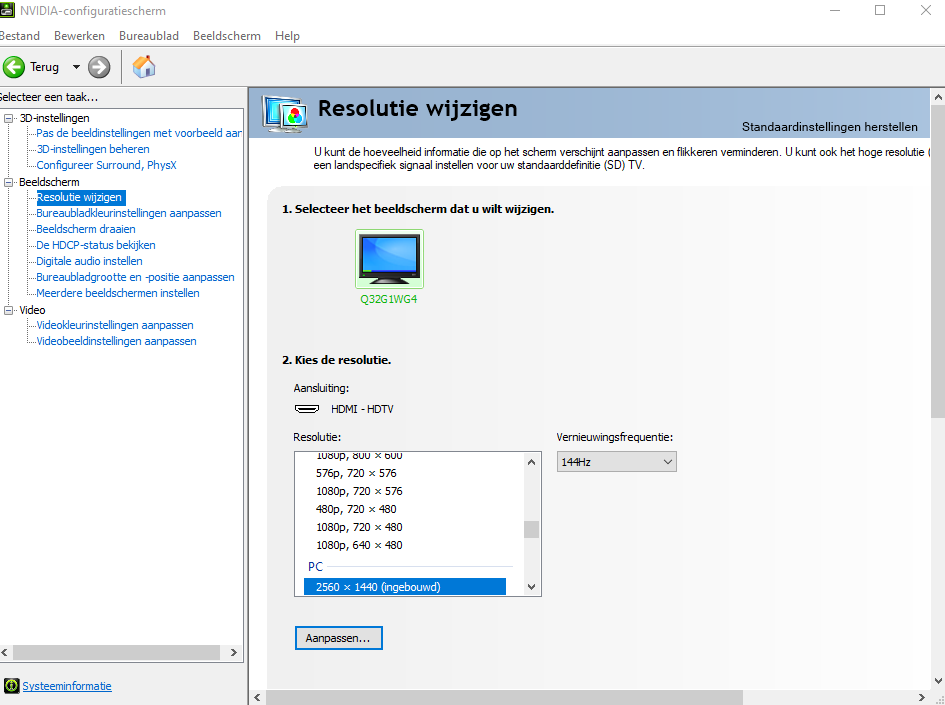Open Bureaubladkleurinstellingen aanpassen
This screenshot has width=945, height=705.
tap(129, 213)
